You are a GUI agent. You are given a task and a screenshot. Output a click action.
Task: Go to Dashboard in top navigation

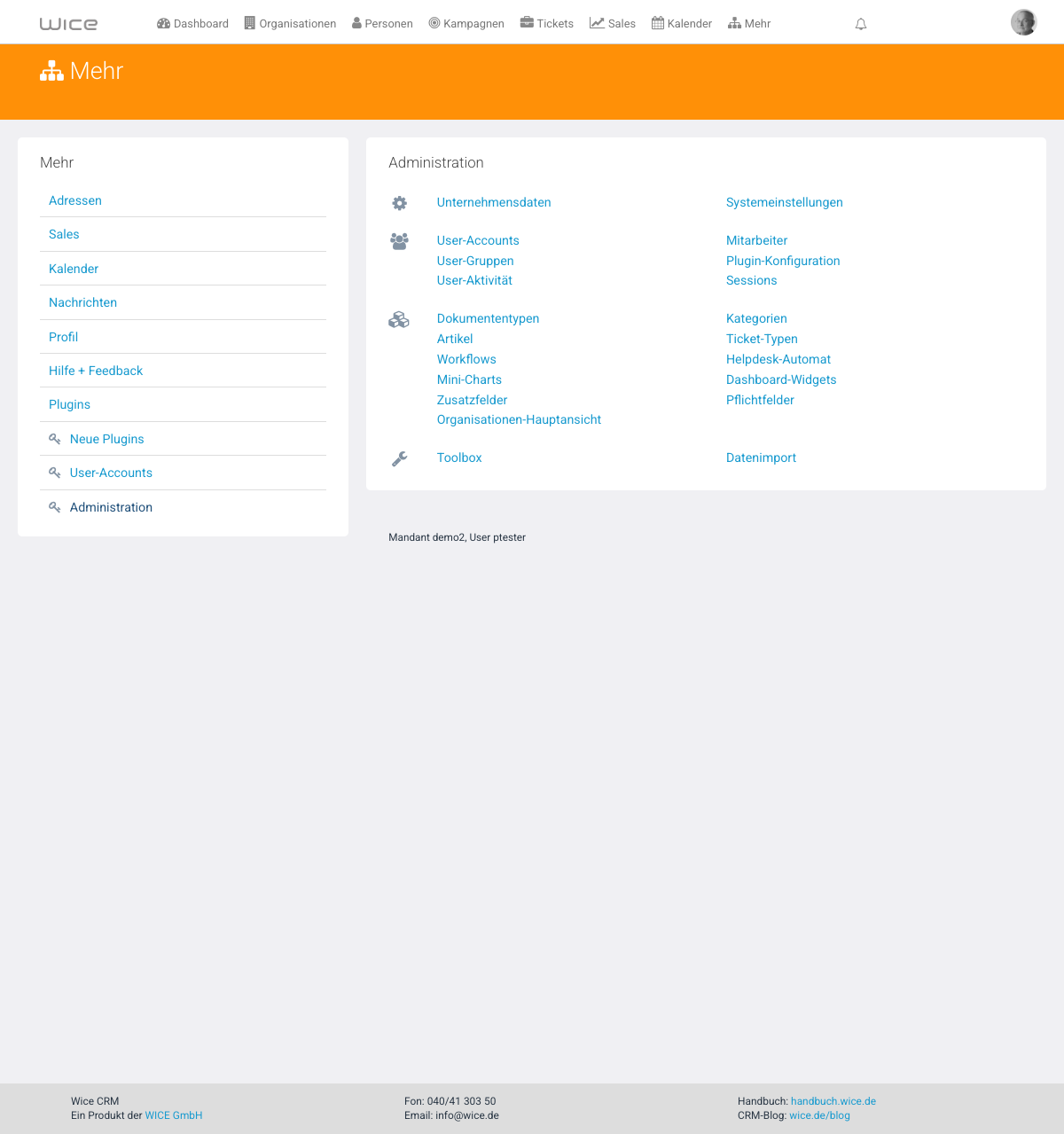click(192, 24)
